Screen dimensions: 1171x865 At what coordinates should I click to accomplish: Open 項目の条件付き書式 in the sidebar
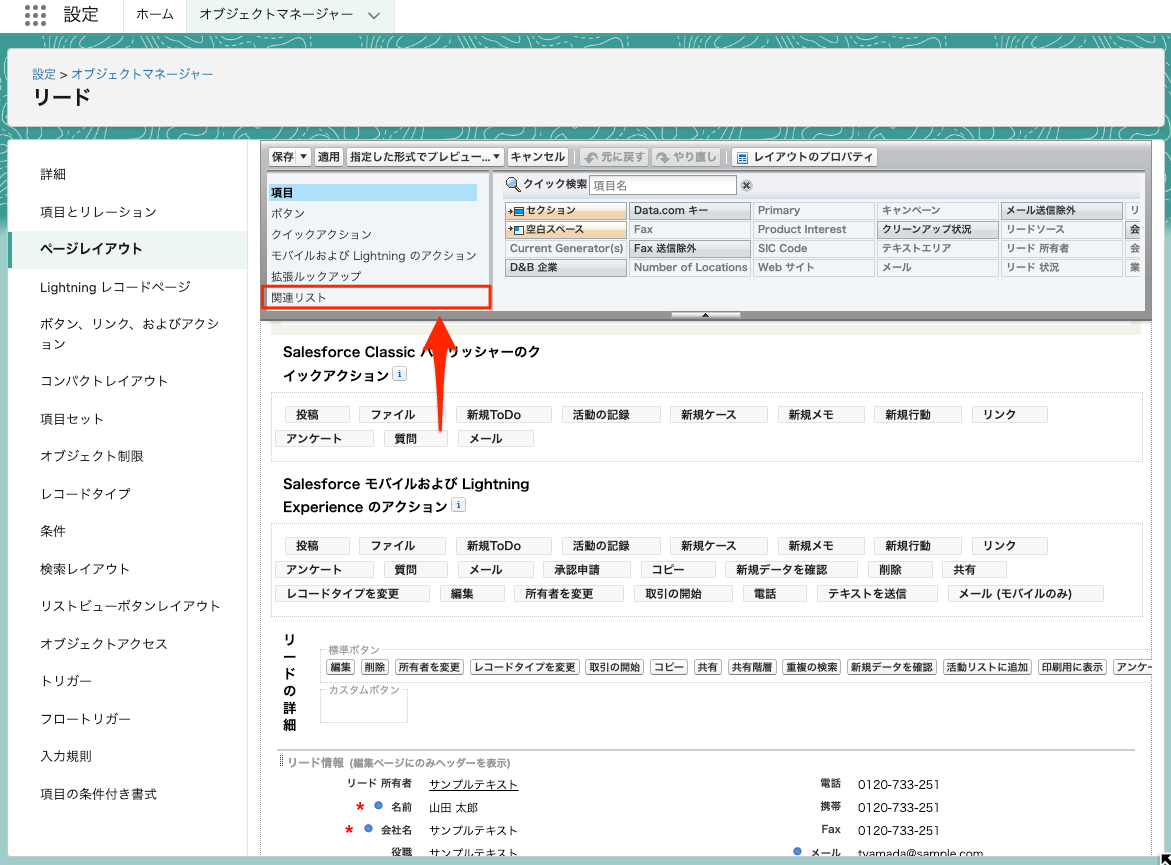tap(99, 794)
